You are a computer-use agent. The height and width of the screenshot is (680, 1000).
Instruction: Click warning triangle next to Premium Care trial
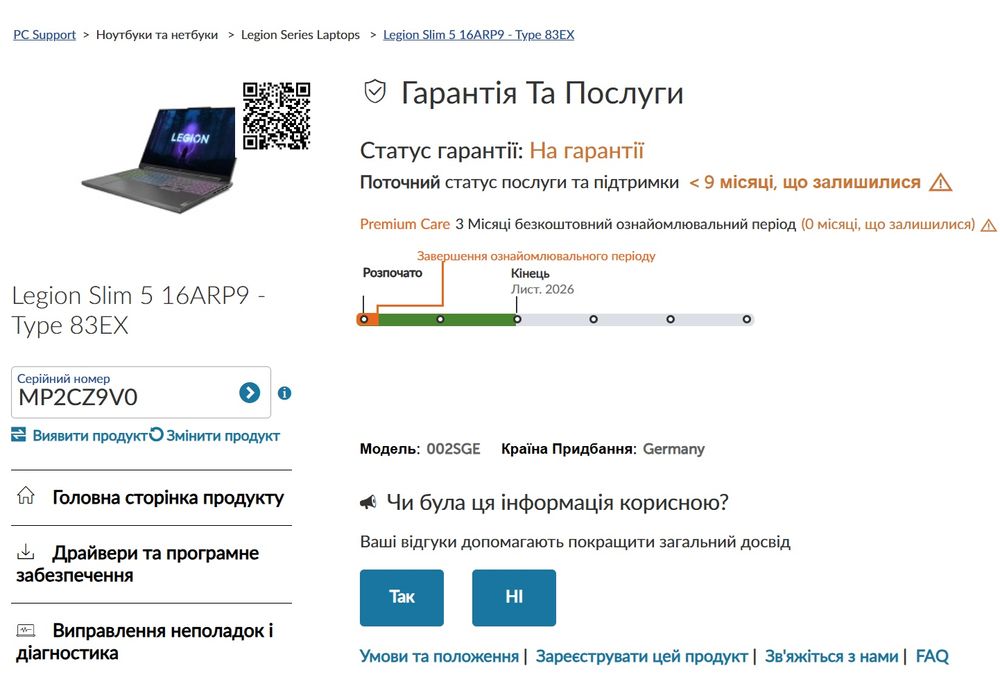988,225
